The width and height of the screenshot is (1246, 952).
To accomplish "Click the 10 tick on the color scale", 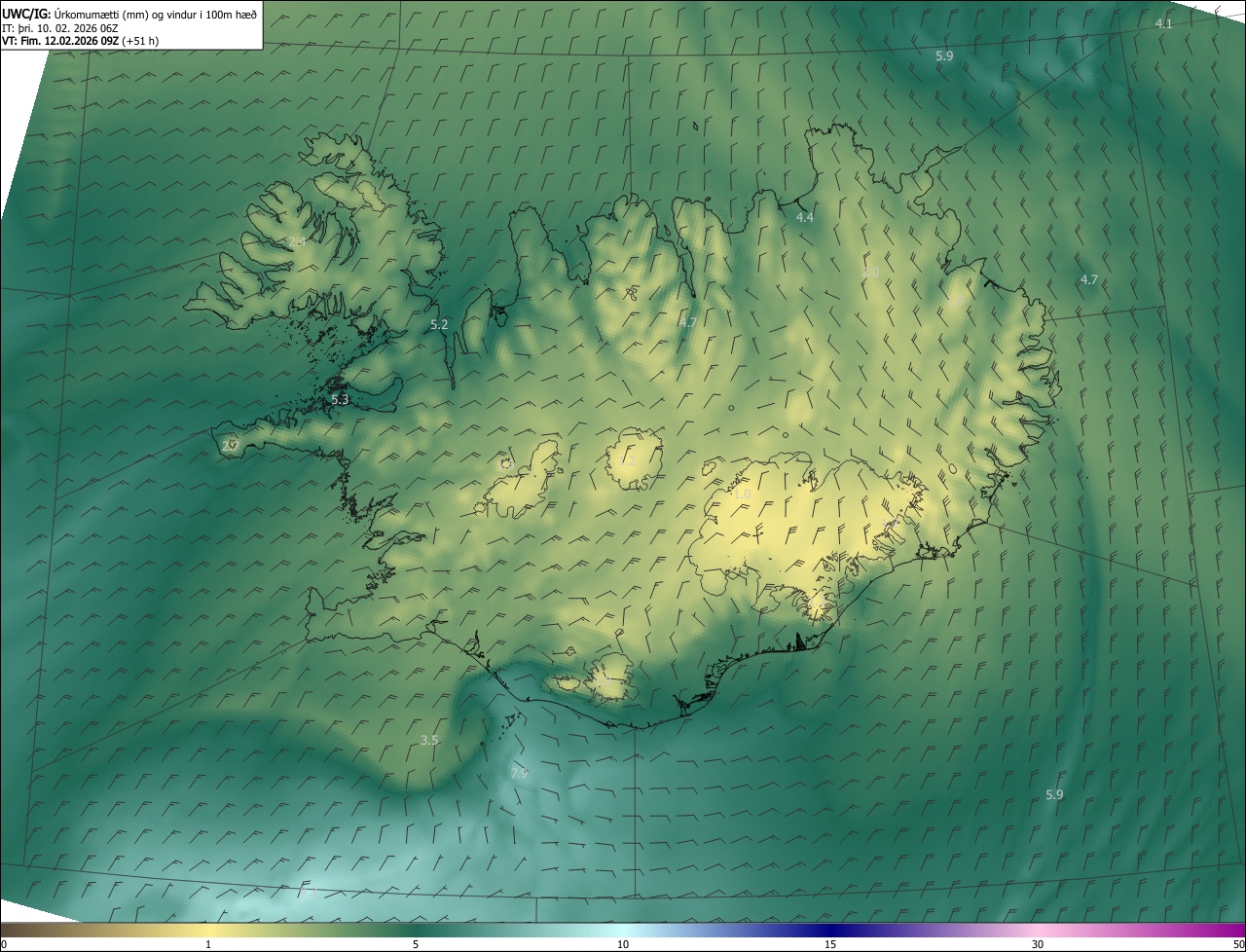I will point(623,944).
